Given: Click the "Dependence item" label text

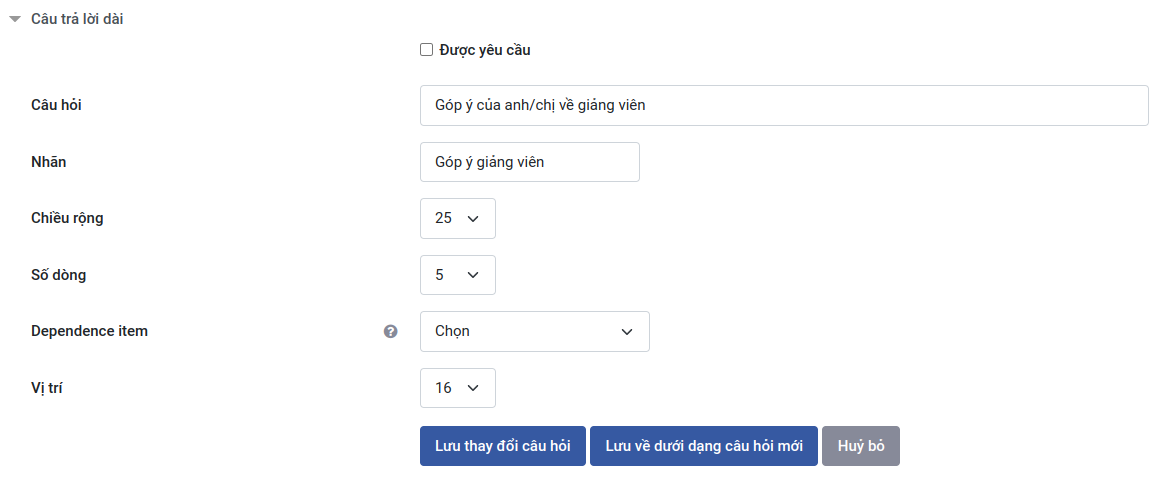Looking at the screenshot, I should [89, 331].
